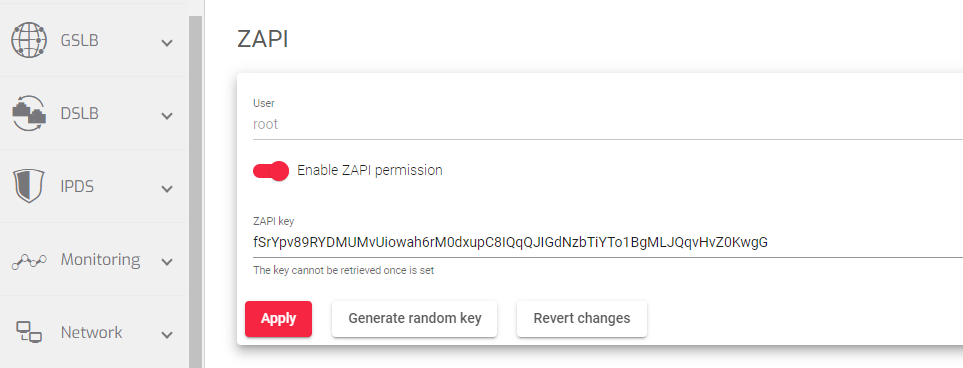
Task: Open the Monitoring sidebar section
Action: tap(93, 260)
